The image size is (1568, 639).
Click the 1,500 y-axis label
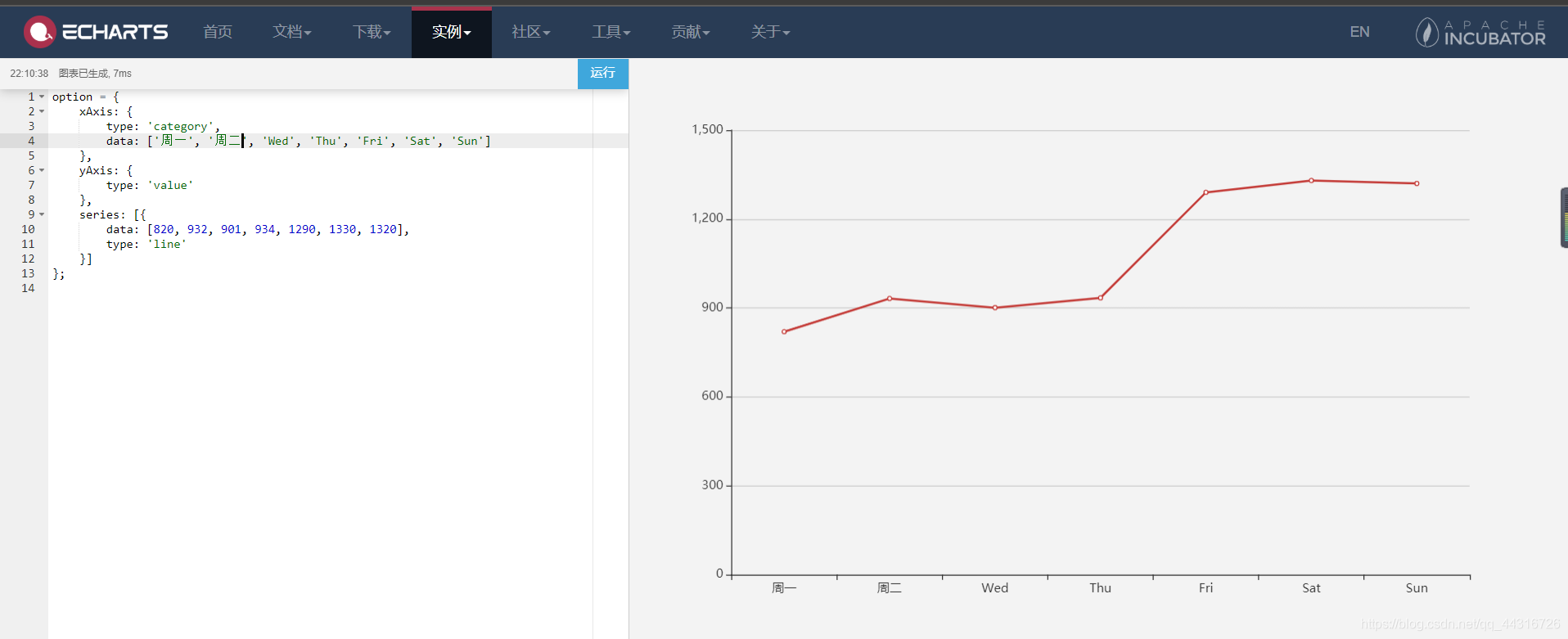[707, 129]
